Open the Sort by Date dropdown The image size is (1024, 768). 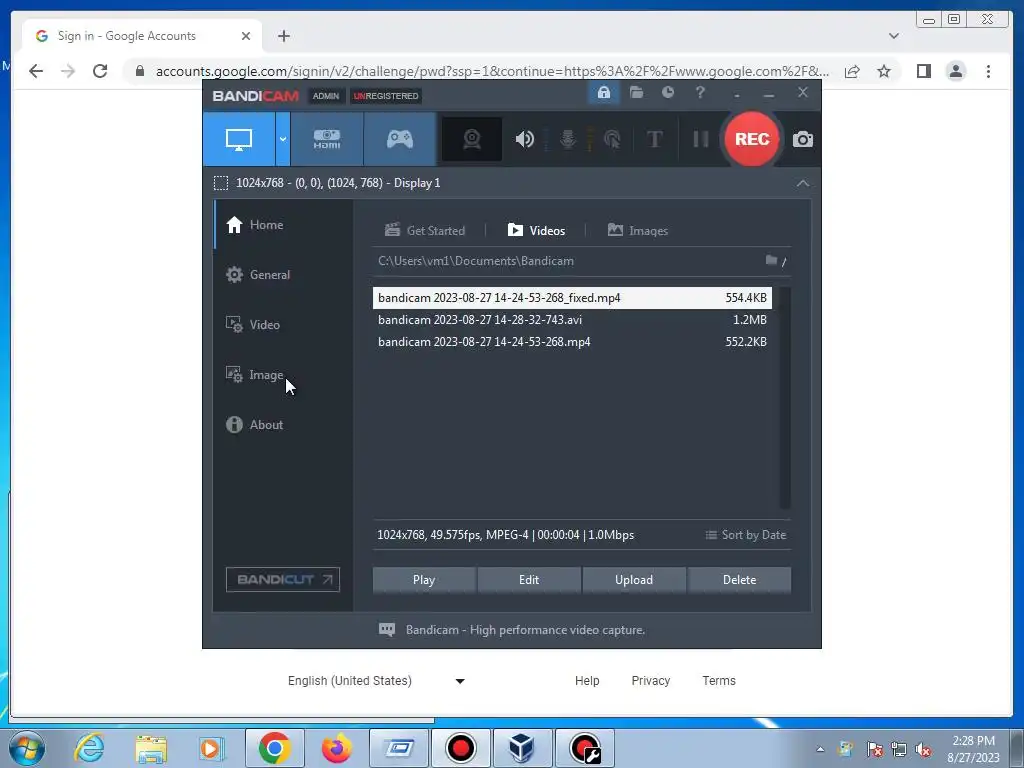(x=746, y=535)
